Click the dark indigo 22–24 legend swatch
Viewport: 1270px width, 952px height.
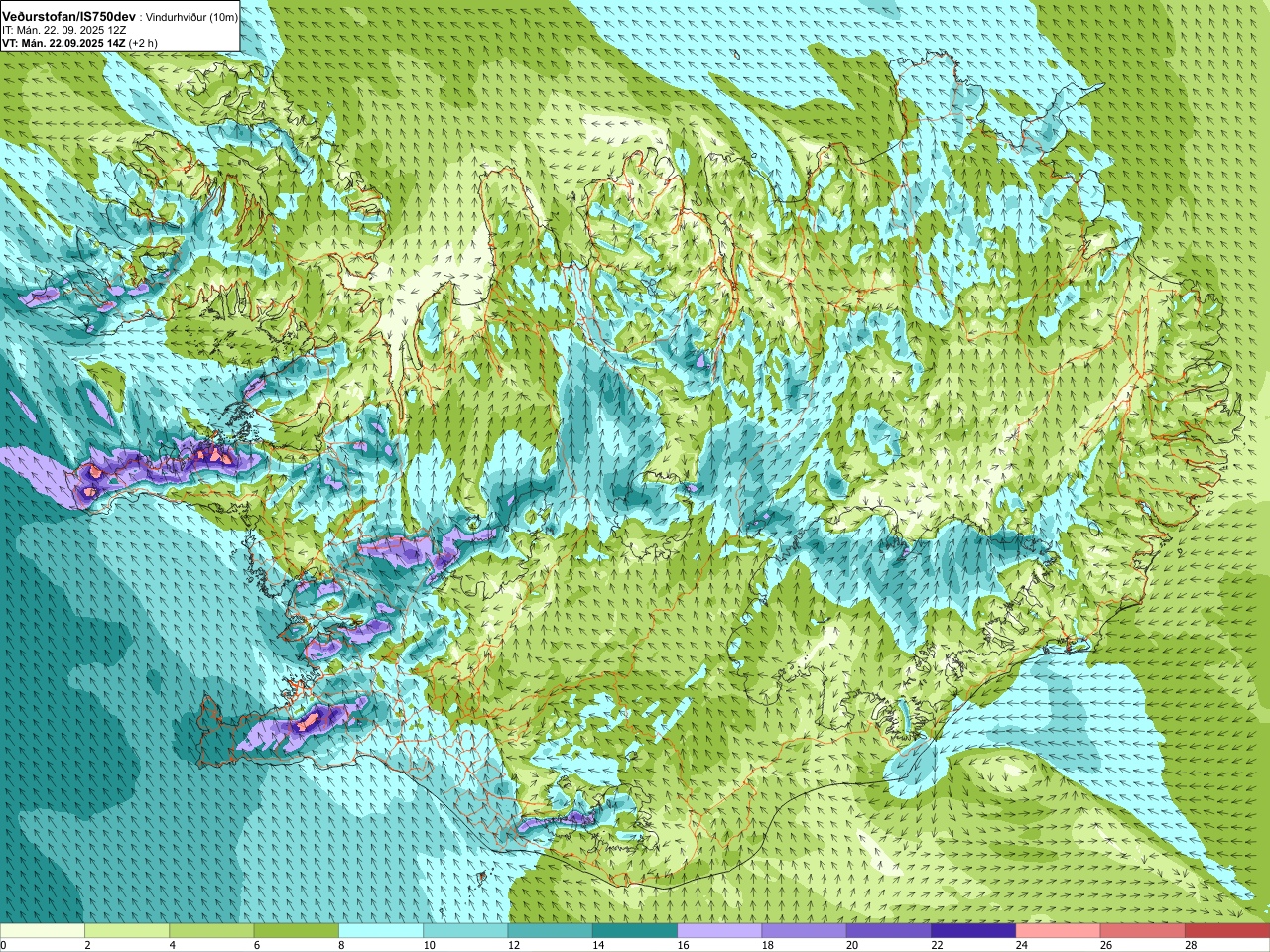pyautogui.click(x=973, y=931)
